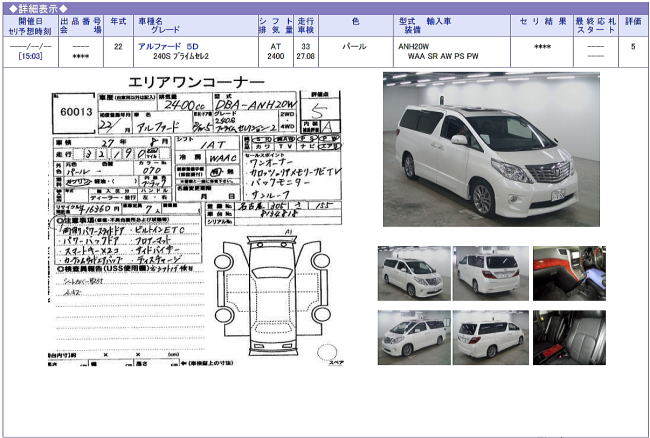
Task: Select the 2400 displacement value
Action: tap(276, 56)
